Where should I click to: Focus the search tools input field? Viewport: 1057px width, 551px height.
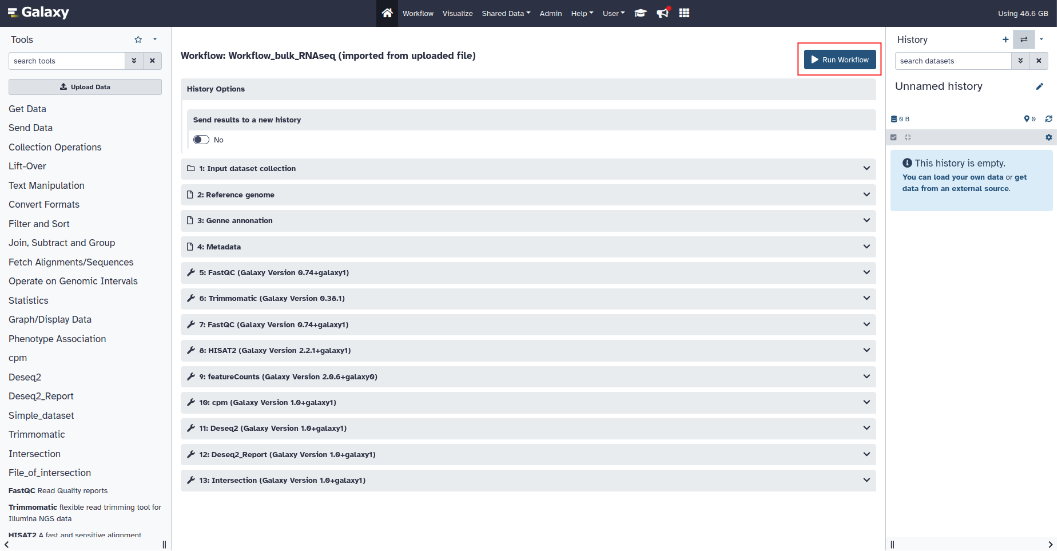(x=66, y=61)
